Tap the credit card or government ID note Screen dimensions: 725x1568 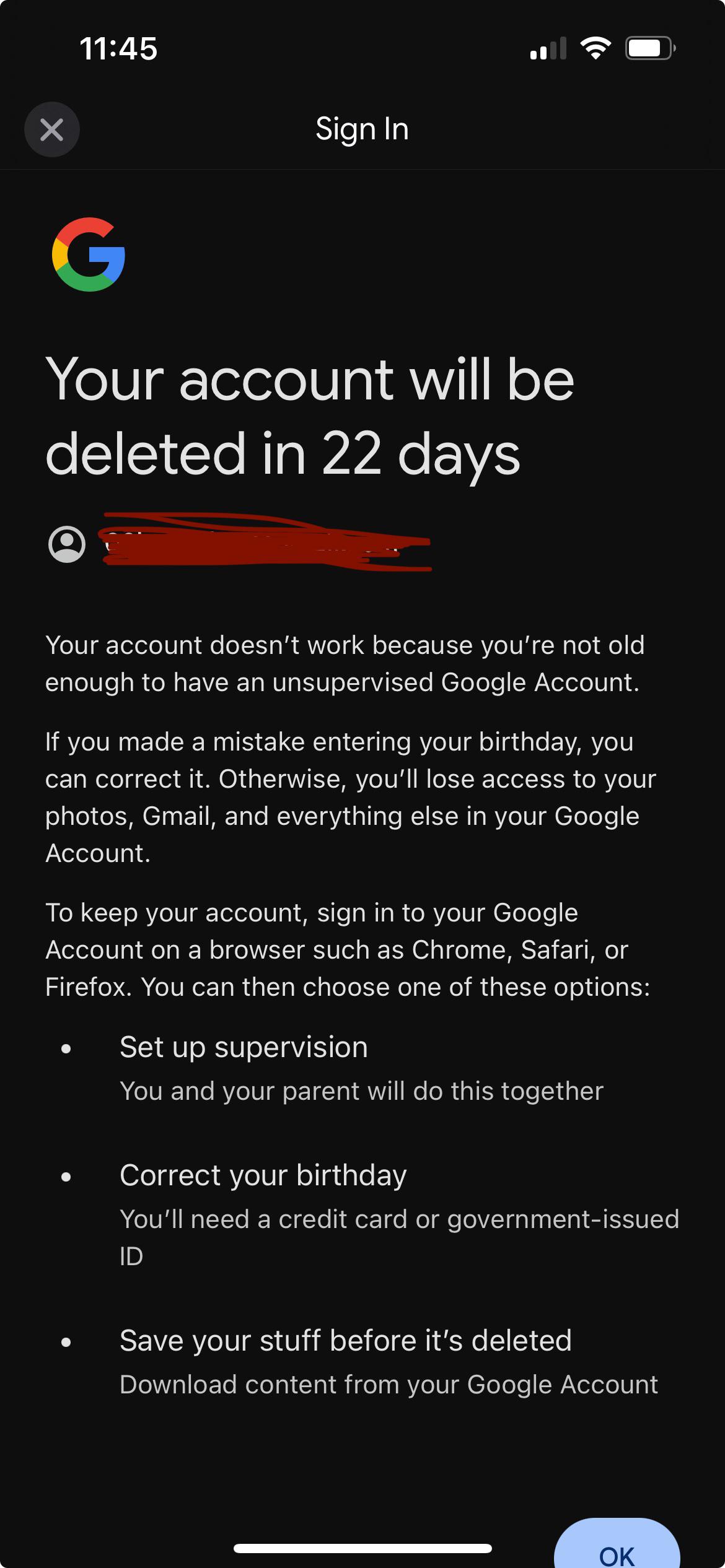pos(400,1237)
